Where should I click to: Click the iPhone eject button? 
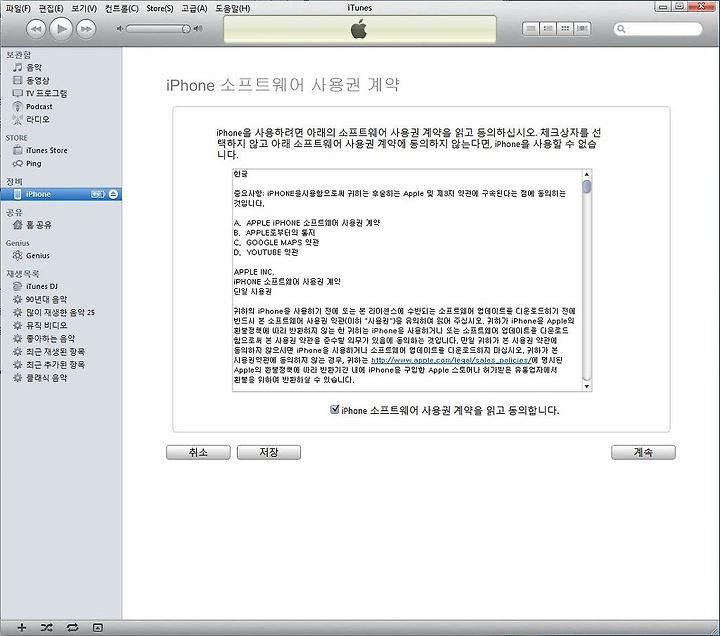[113, 194]
